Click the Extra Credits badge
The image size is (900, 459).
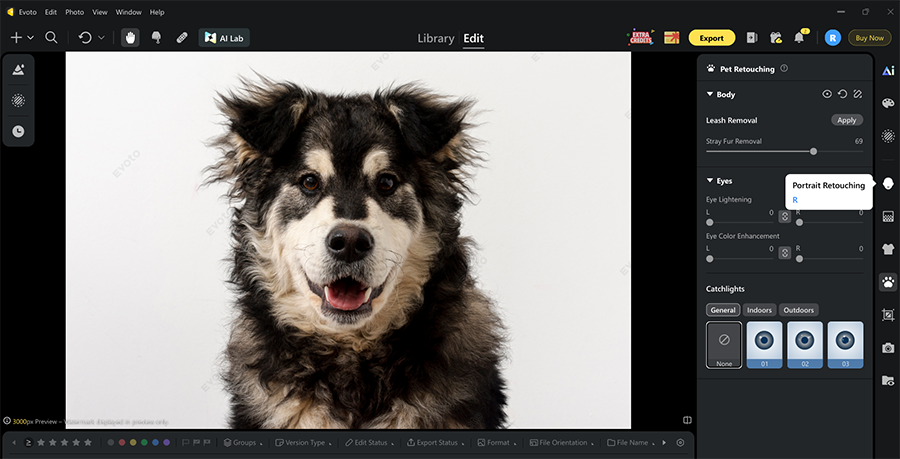pos(641,37)
